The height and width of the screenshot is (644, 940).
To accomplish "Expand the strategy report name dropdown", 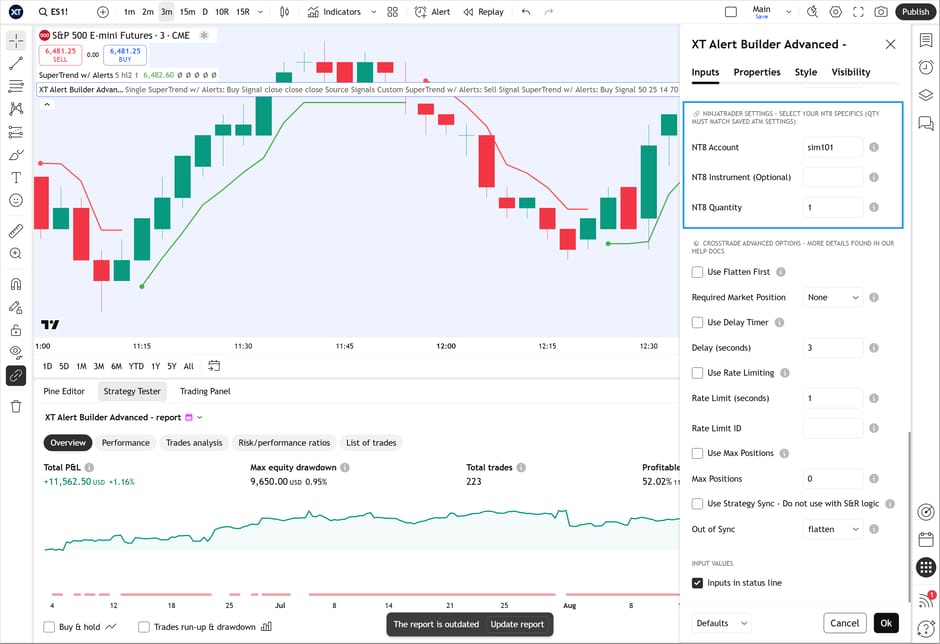I will pos(200,417).
